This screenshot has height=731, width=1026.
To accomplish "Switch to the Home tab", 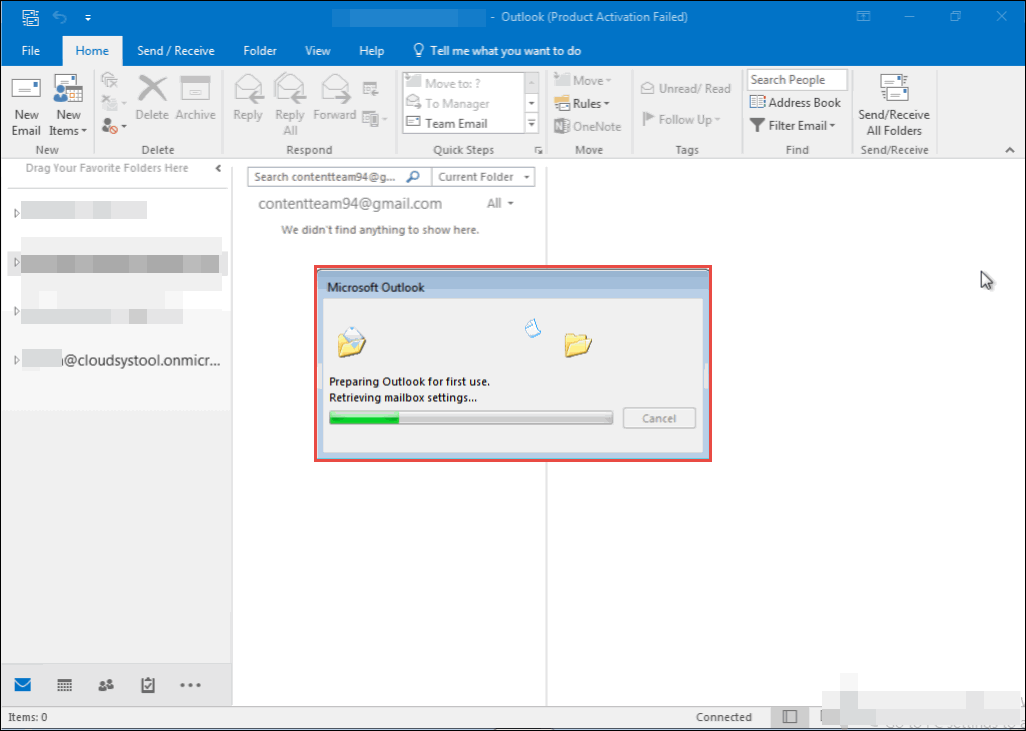I will click(x=92, y=51).
